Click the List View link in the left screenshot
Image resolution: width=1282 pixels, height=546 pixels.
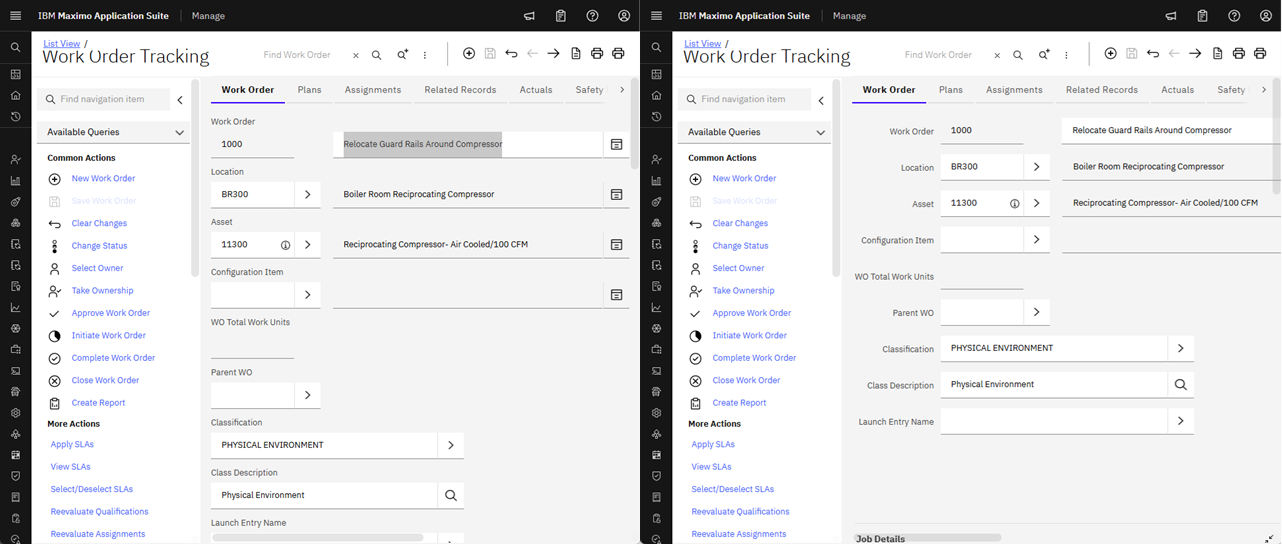(62, 44)
